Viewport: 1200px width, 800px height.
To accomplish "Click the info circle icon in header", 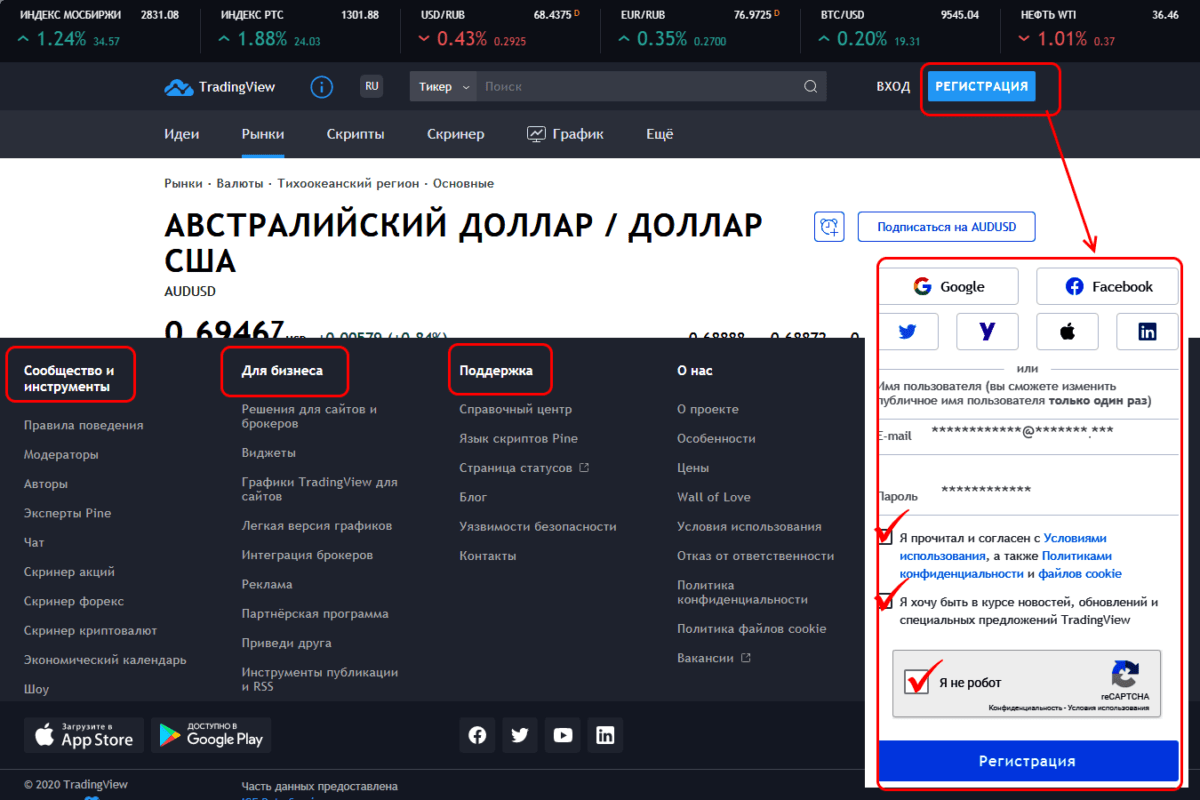I will 321,87.
